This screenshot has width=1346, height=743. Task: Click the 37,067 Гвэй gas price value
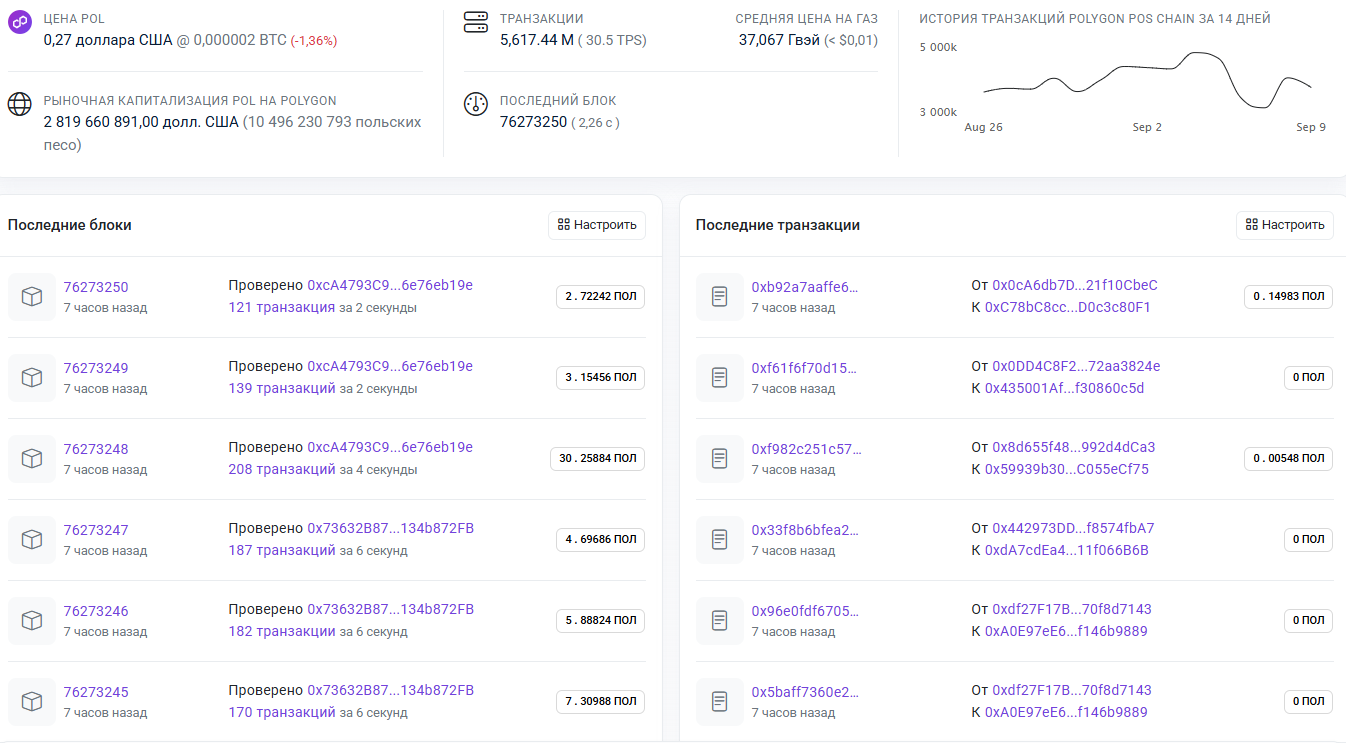click(x=778, y=40)
